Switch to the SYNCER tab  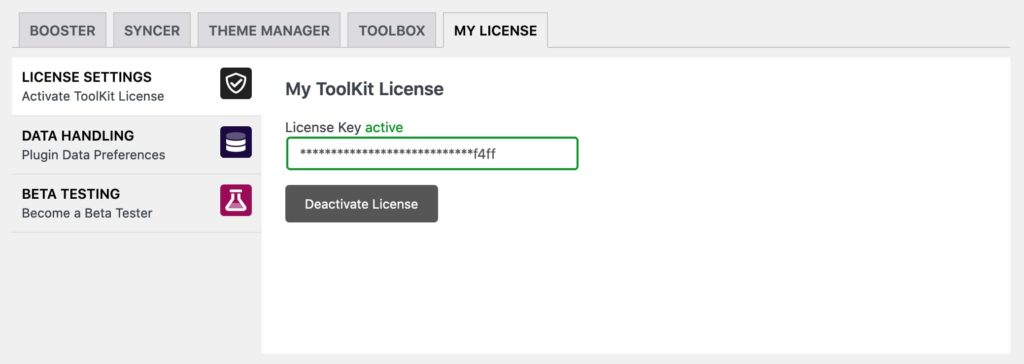click(152, 30)
